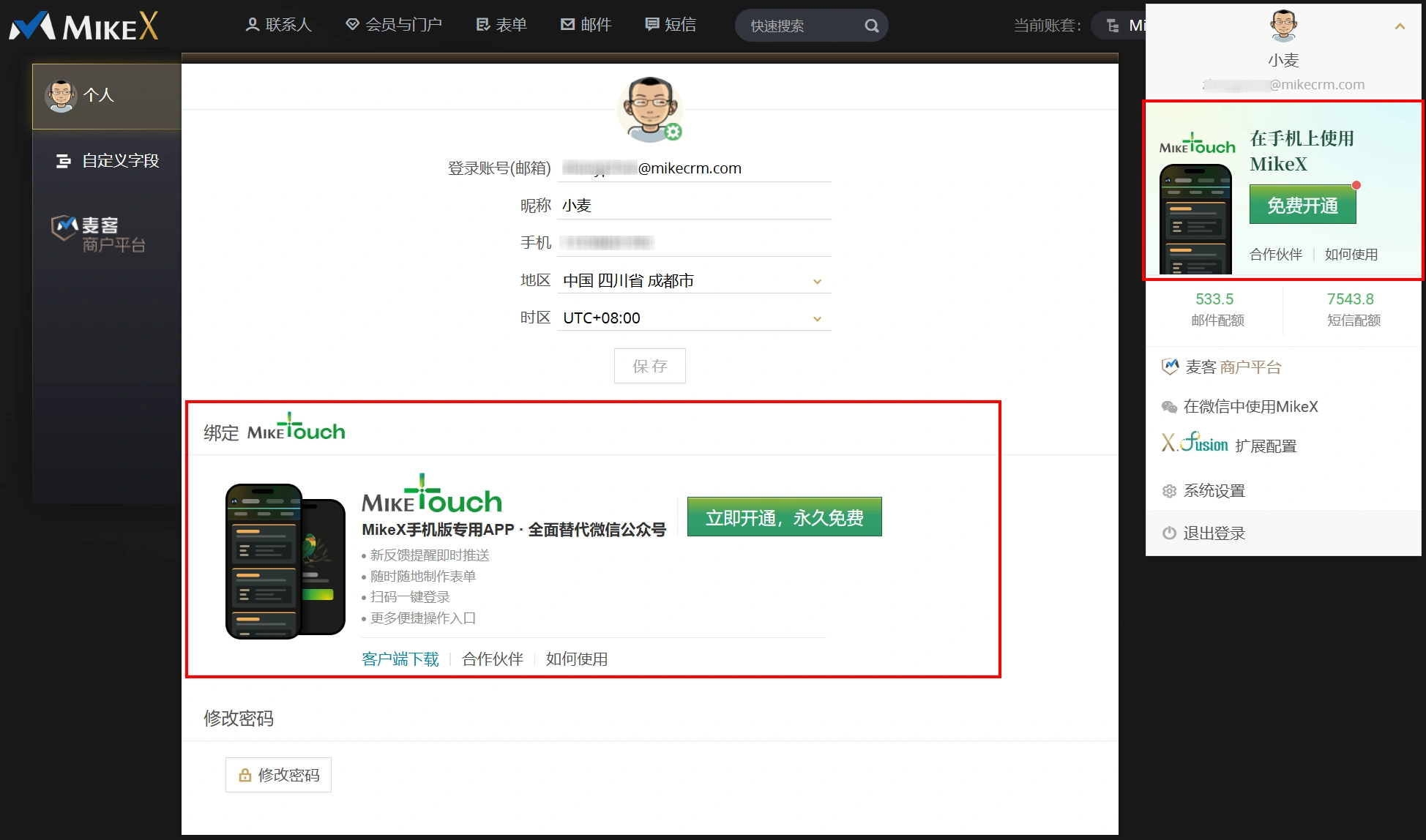
Task: Open 麦客商户平台 in left sidebar
Action: coord(99,234)
